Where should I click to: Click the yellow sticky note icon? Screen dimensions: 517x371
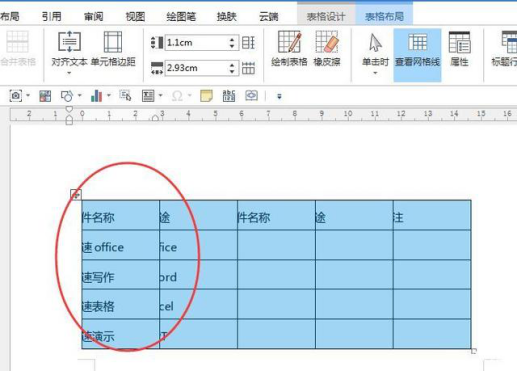click(x=206, y=96)
